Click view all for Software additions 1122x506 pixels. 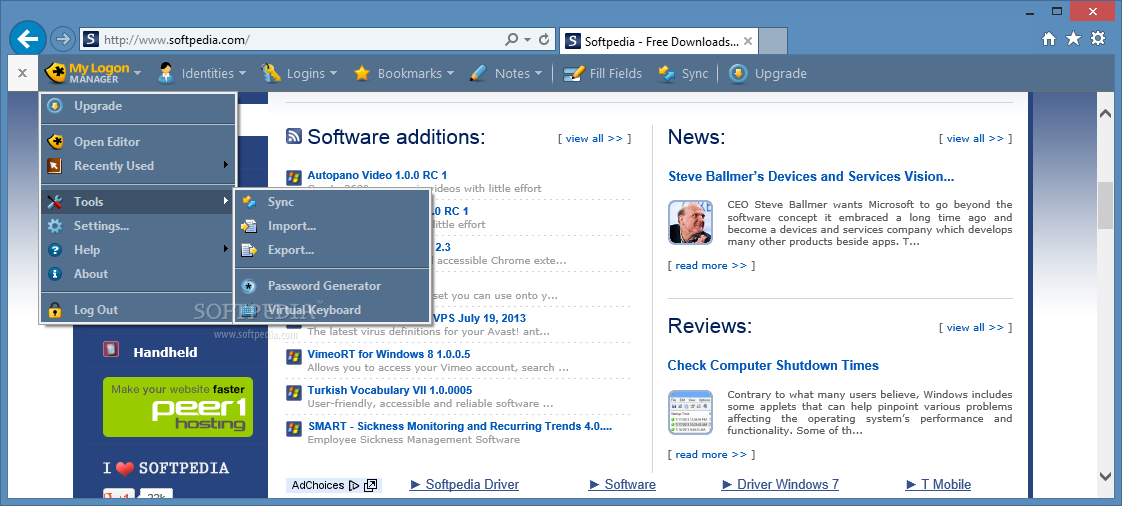coord(594,138)
